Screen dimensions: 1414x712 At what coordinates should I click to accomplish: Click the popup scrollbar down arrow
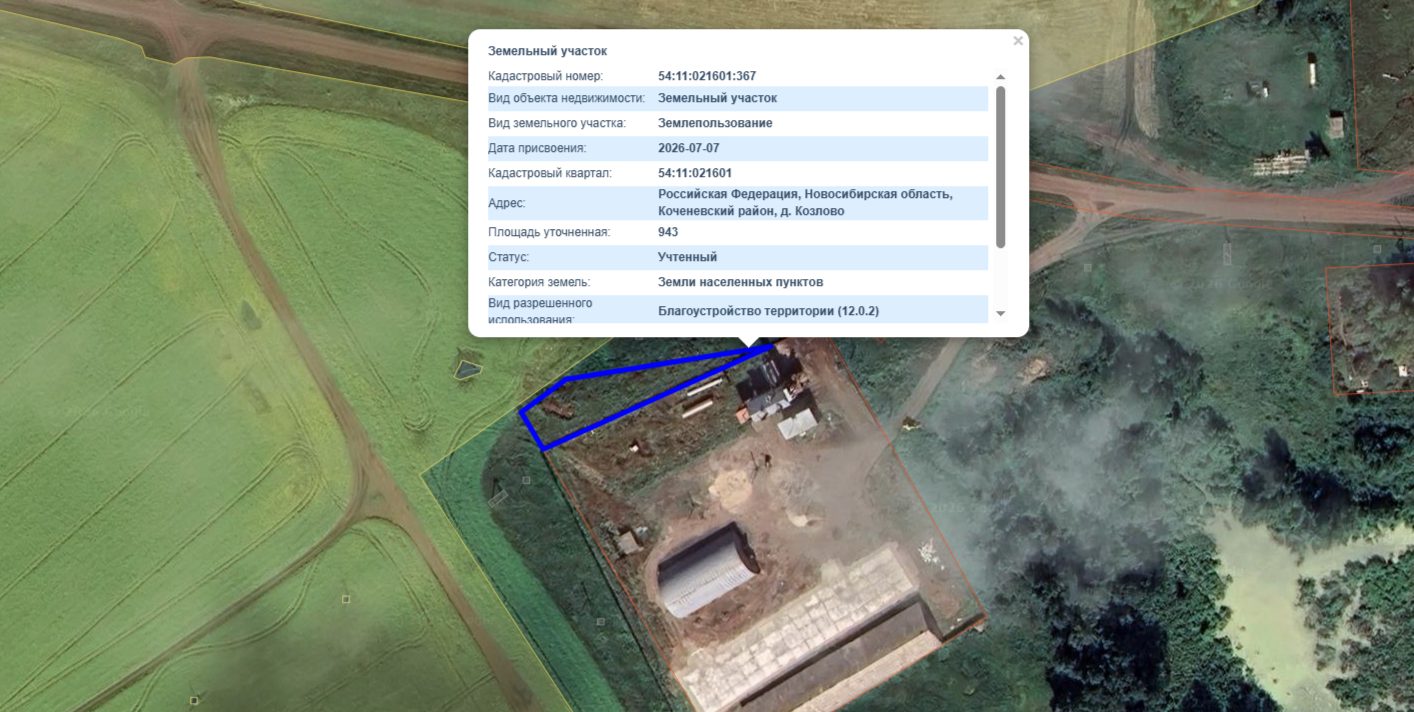(x=1001, y=314)
